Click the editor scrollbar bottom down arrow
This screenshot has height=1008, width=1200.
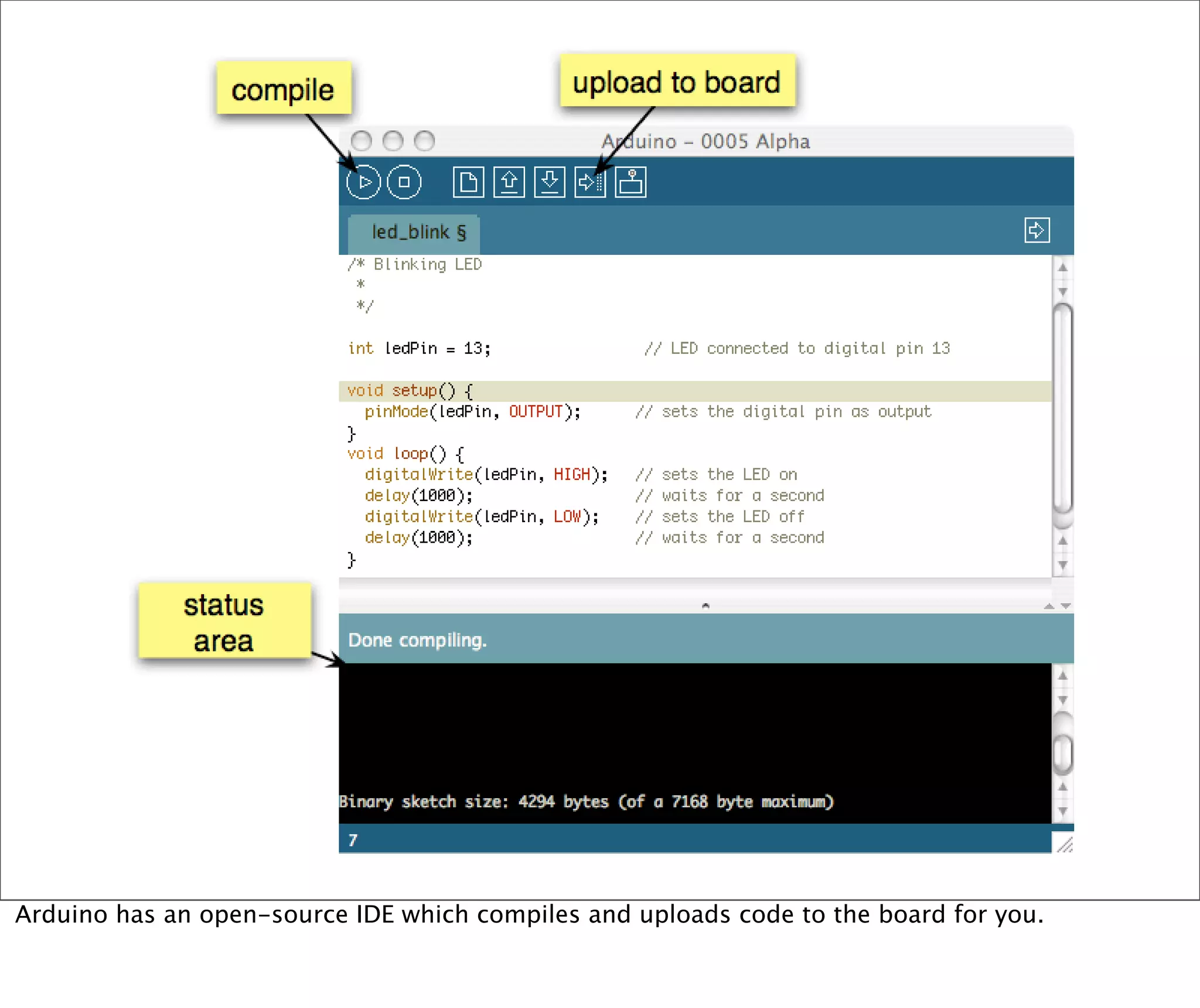[x=1062, y=565]
